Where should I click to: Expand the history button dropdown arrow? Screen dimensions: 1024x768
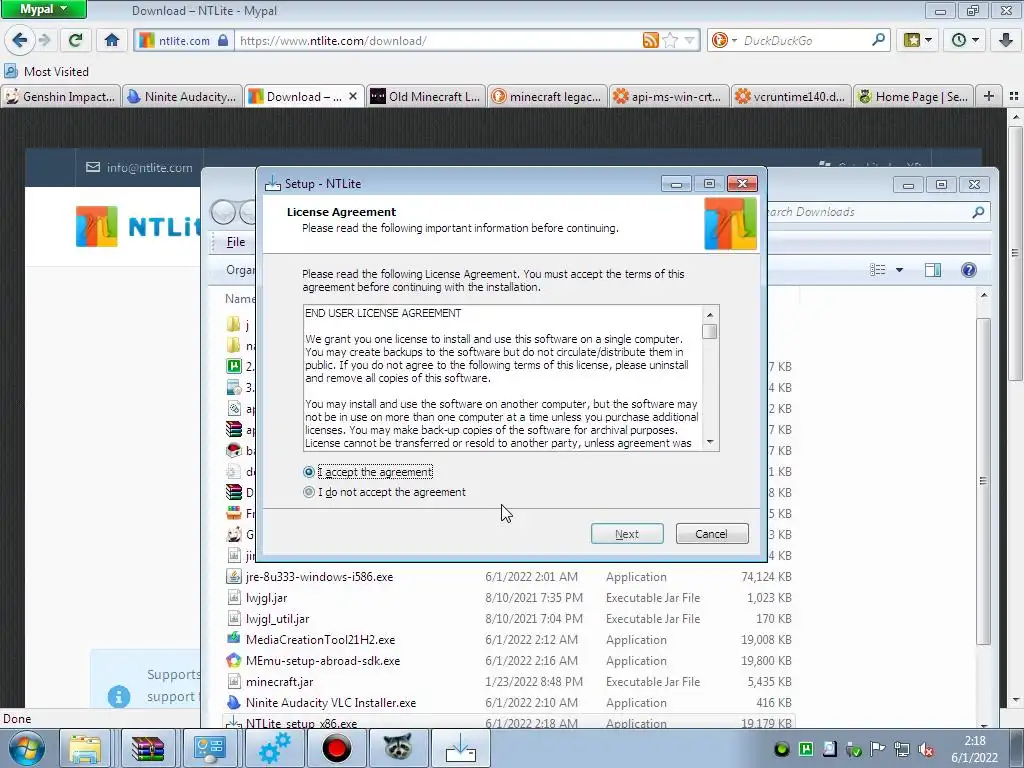(x=975, y=40)
